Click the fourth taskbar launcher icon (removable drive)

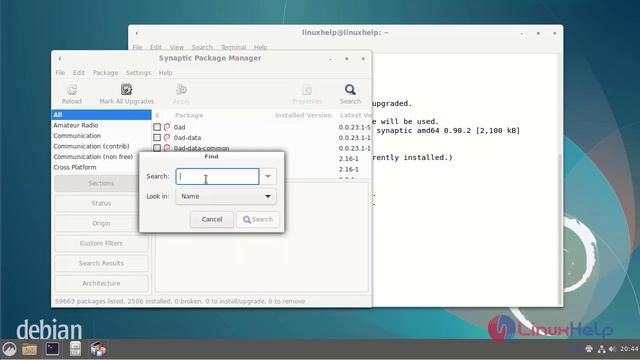(75, 349)
